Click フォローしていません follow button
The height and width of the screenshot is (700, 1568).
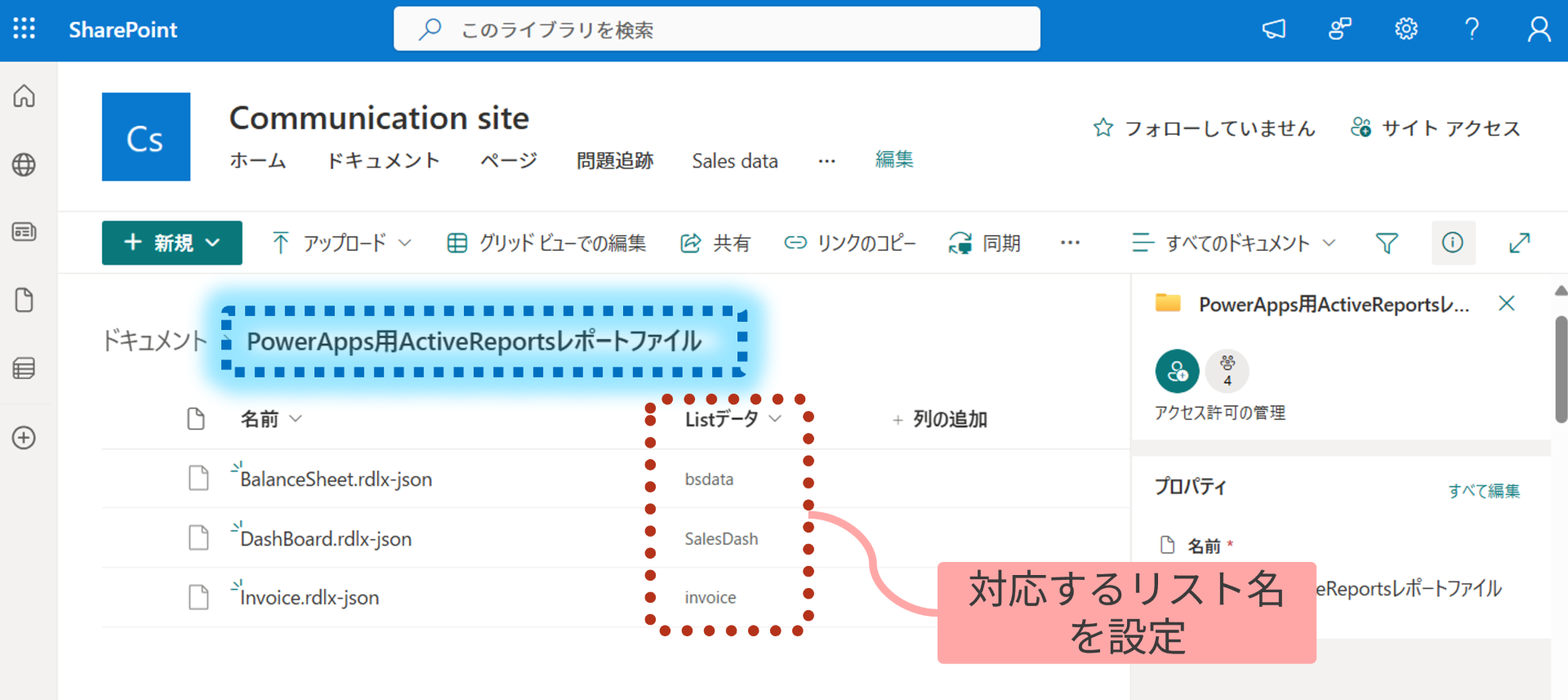click(1204, 127)
